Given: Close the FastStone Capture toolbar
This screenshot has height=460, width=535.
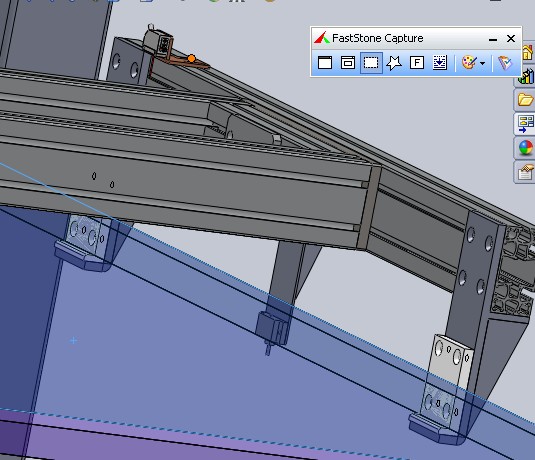Looking at the screenshot, I should tap(511, 39).
